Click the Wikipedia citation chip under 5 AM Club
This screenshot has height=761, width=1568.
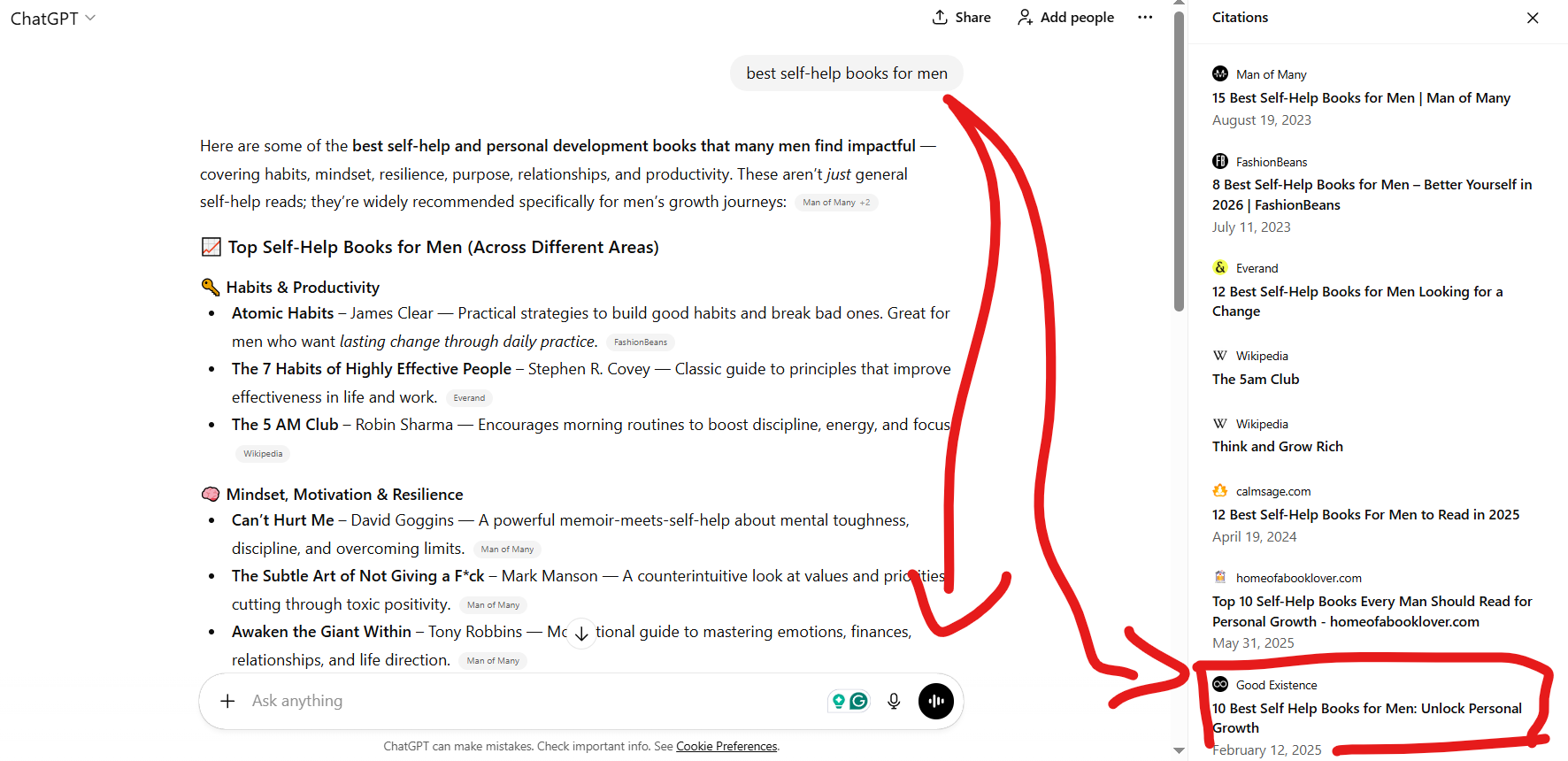point(263,454)
